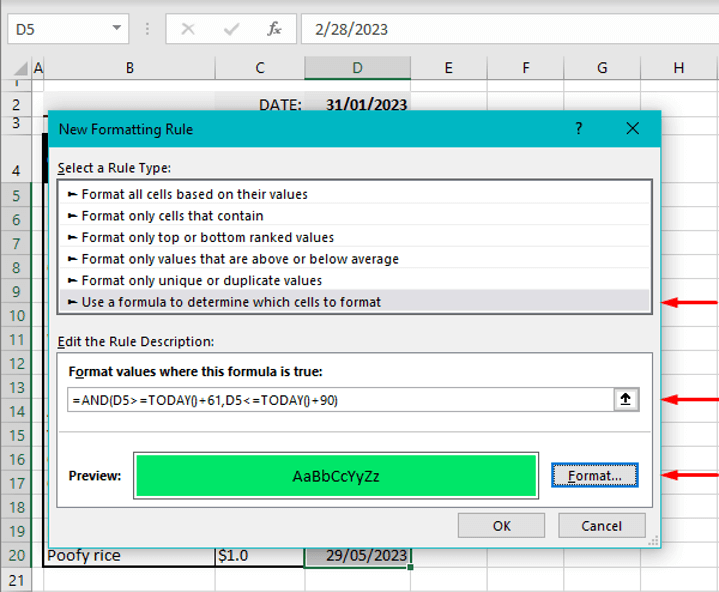
Task: Open the Name Box dropdown arrow
Action: coord(119,29)
